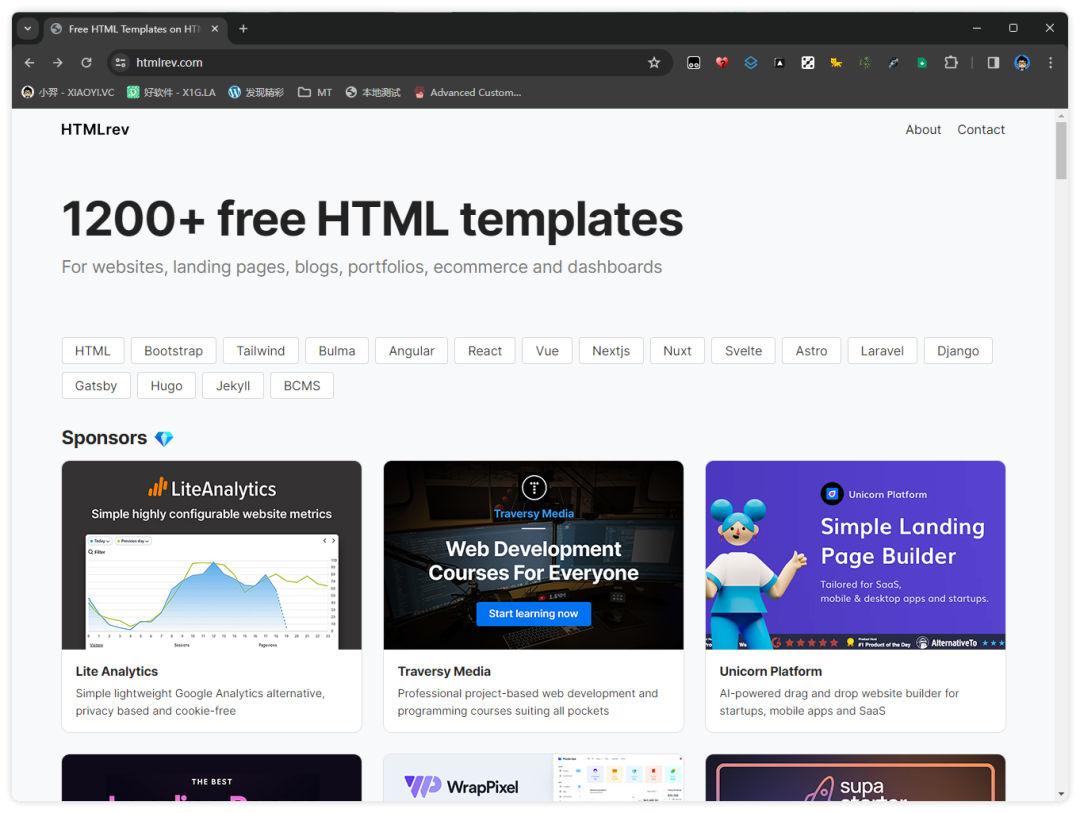Image resolution: width=1080 pixels, height=813 pixels.
Task: Open the Traversy Media card title
Action: [444, 671]
